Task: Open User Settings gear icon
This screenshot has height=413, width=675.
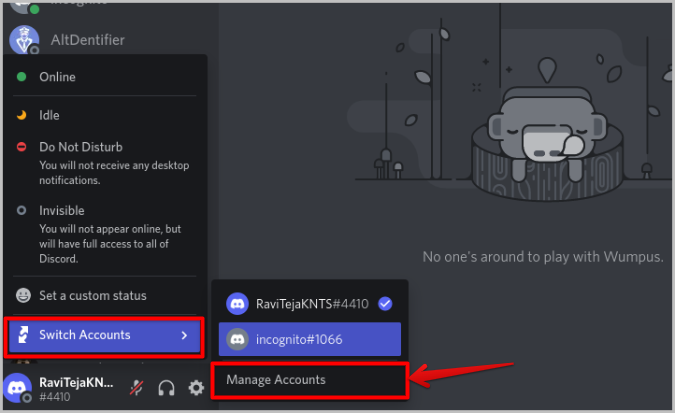Action: [x=196, y=388]
